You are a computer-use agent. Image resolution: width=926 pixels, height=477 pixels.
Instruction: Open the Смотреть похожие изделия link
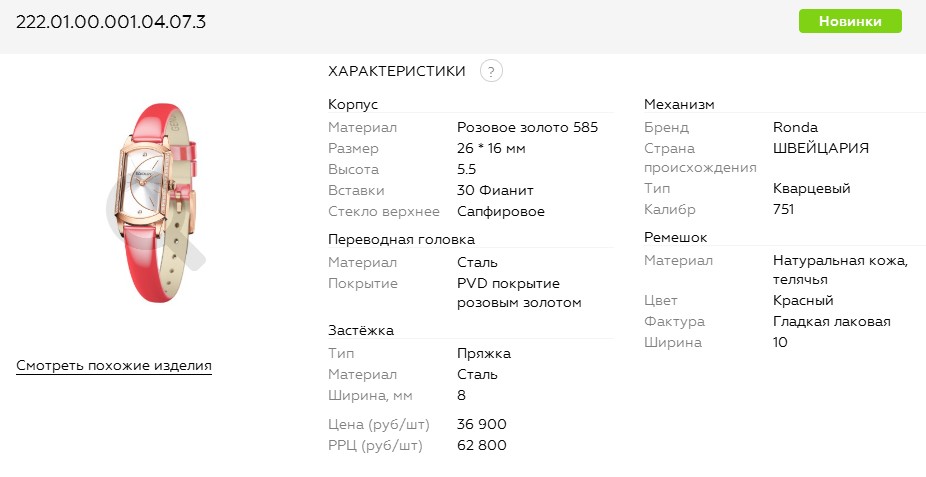114,366
